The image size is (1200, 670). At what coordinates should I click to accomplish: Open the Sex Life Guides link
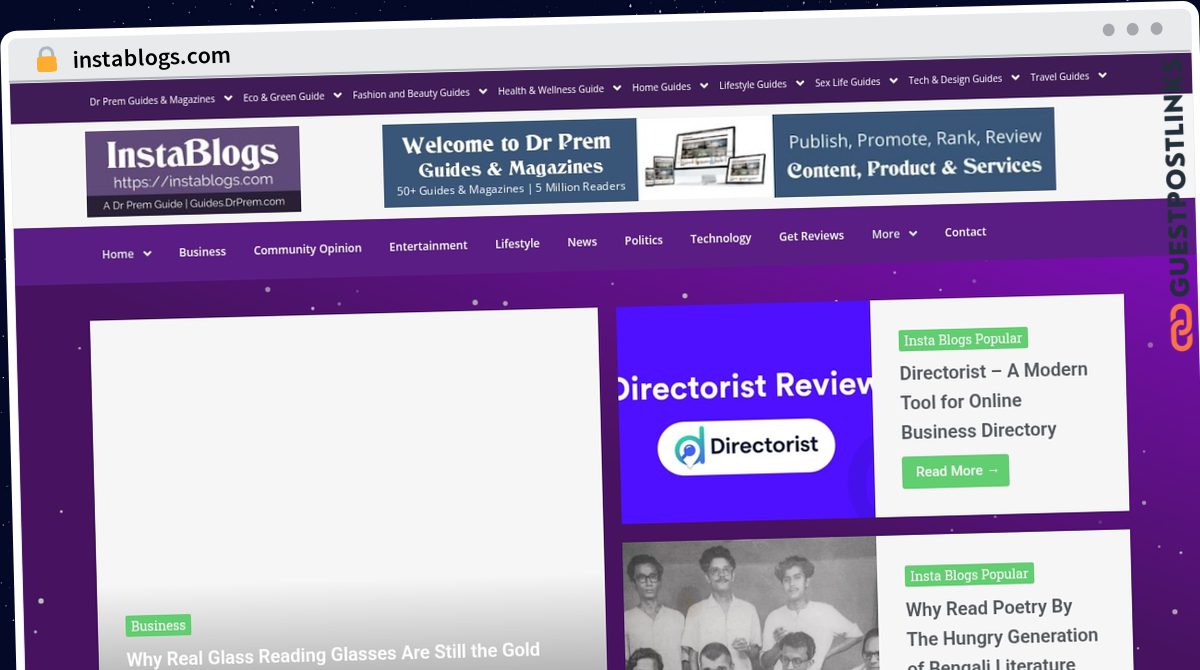click(x=848, y=82)
